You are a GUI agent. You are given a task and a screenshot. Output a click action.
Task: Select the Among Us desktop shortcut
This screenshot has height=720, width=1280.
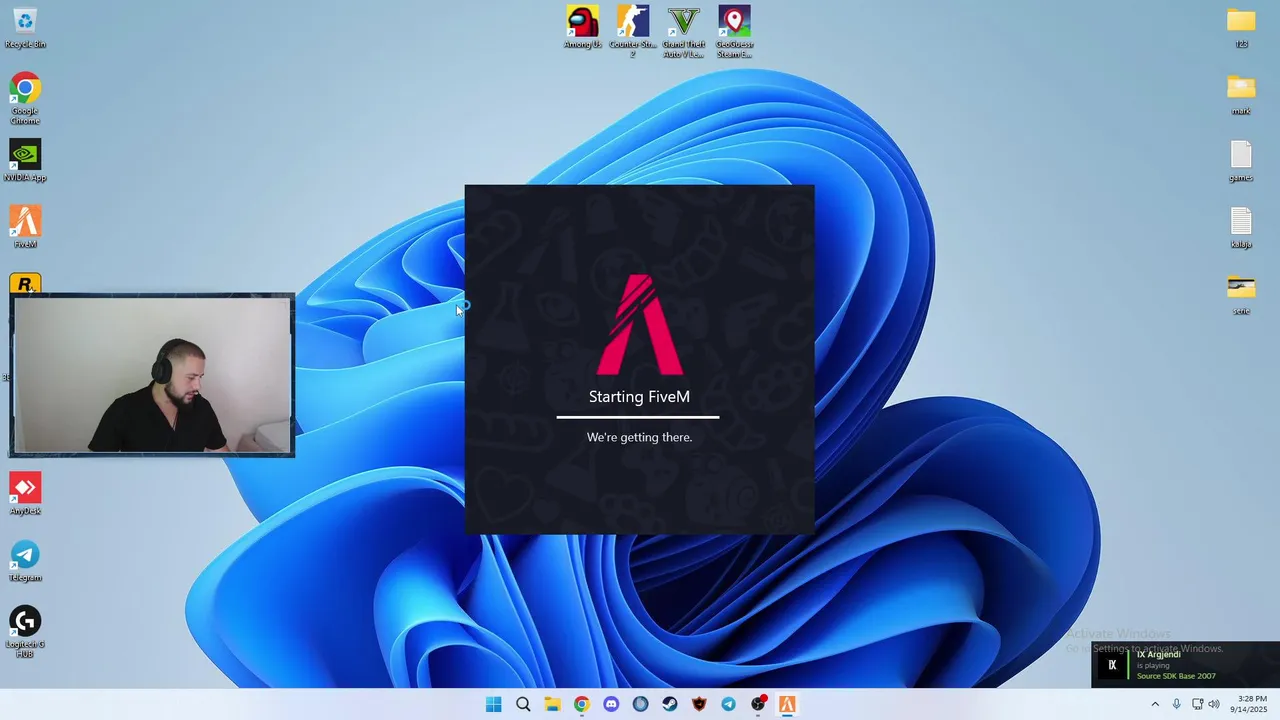583,27
